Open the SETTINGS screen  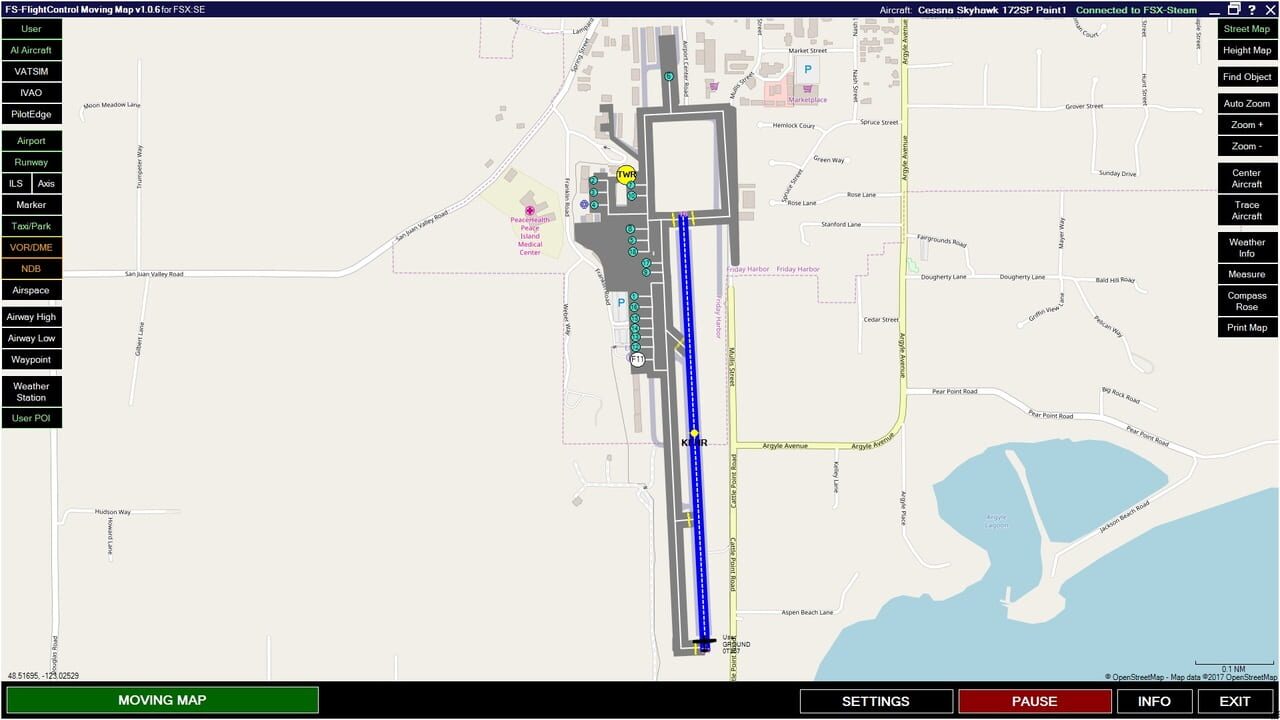tap(877, 701)
